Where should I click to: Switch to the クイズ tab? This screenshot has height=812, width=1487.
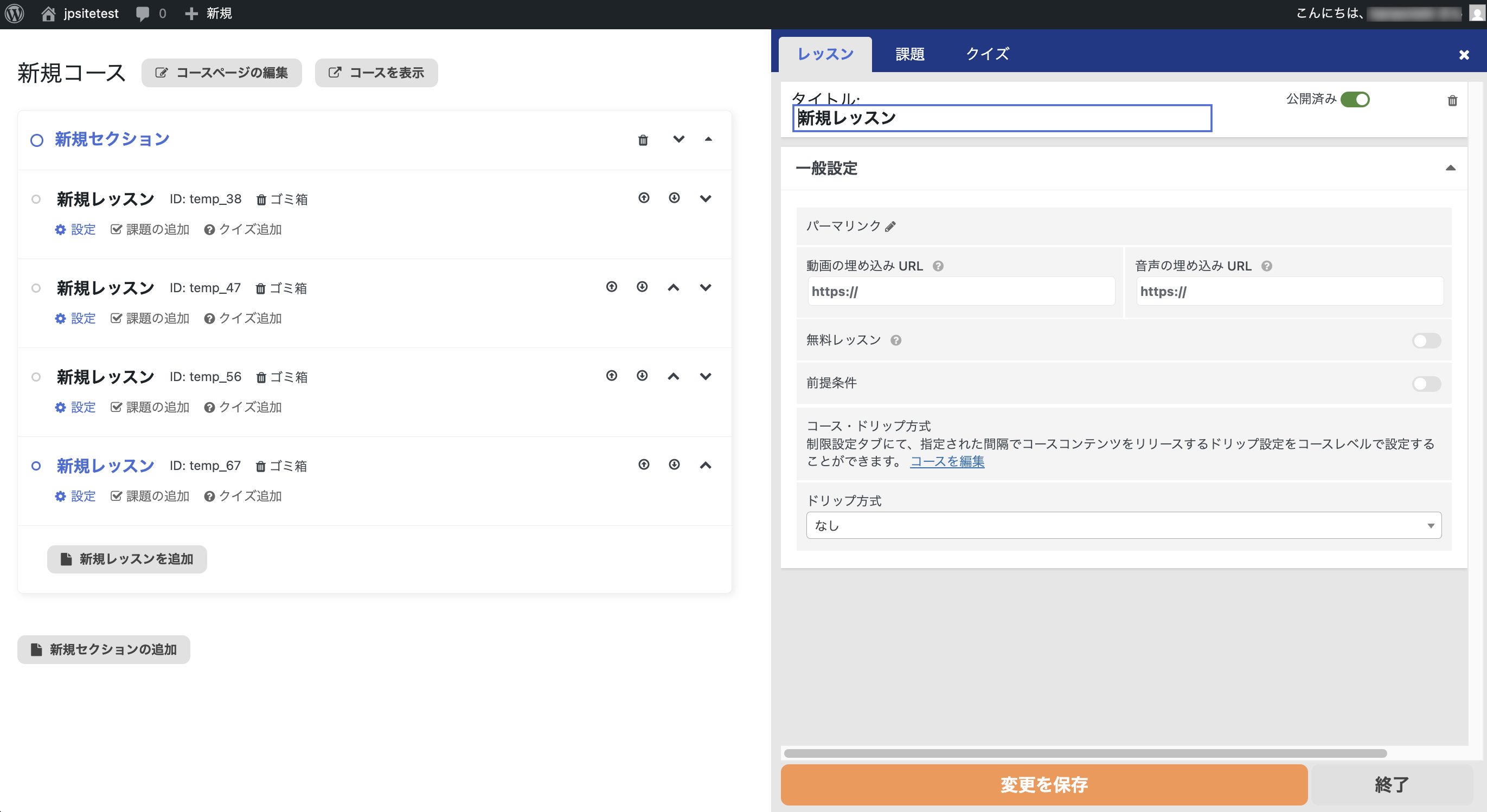[988, 54]
